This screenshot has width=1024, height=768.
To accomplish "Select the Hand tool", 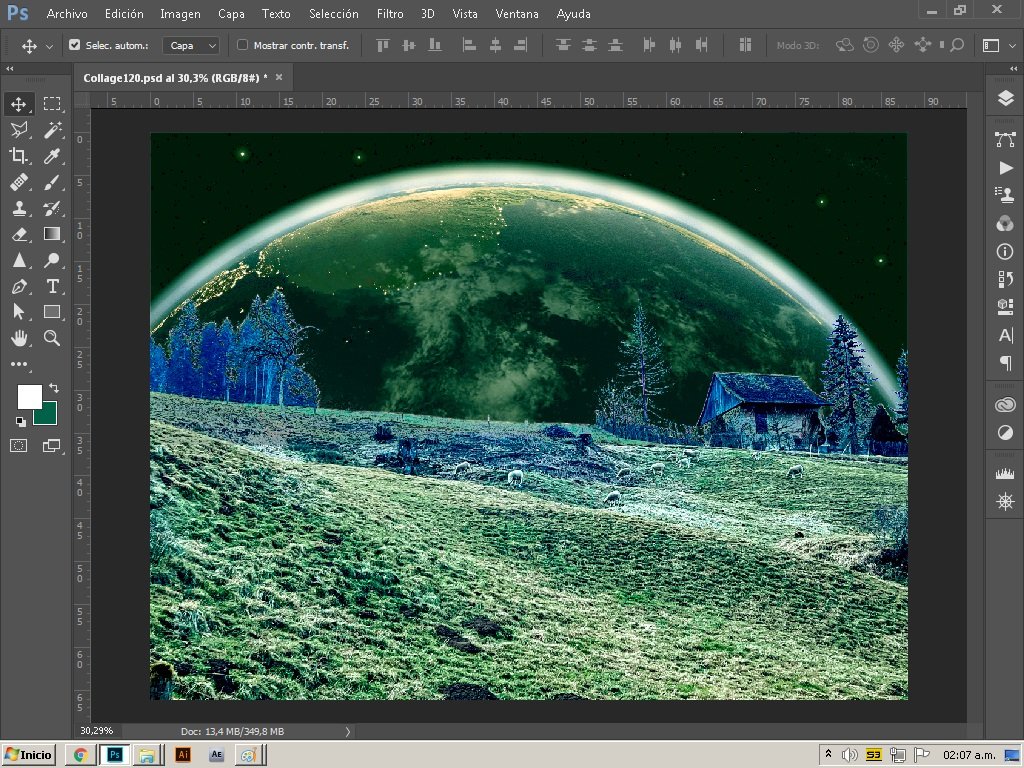I will pyautogui.click(x=18, y=338).
